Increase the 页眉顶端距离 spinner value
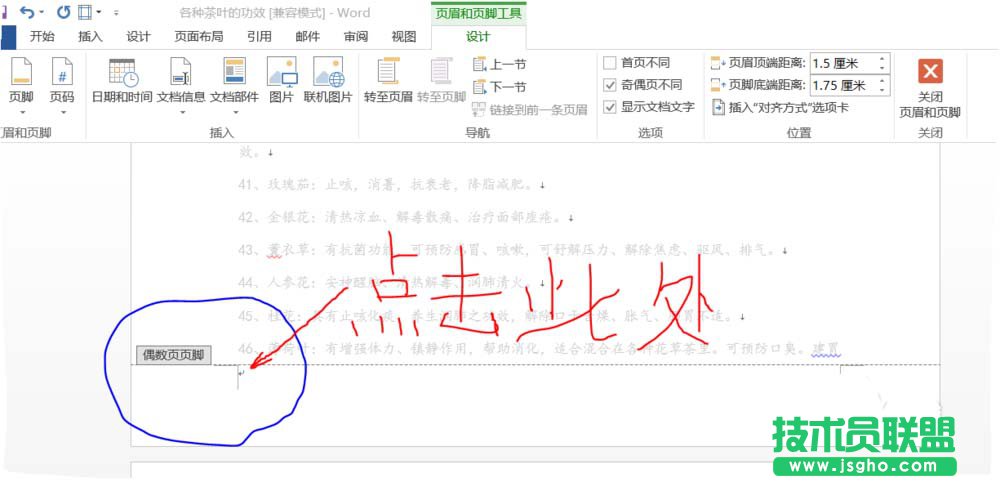Screen dimensions: 1000x482 [882, 58]
